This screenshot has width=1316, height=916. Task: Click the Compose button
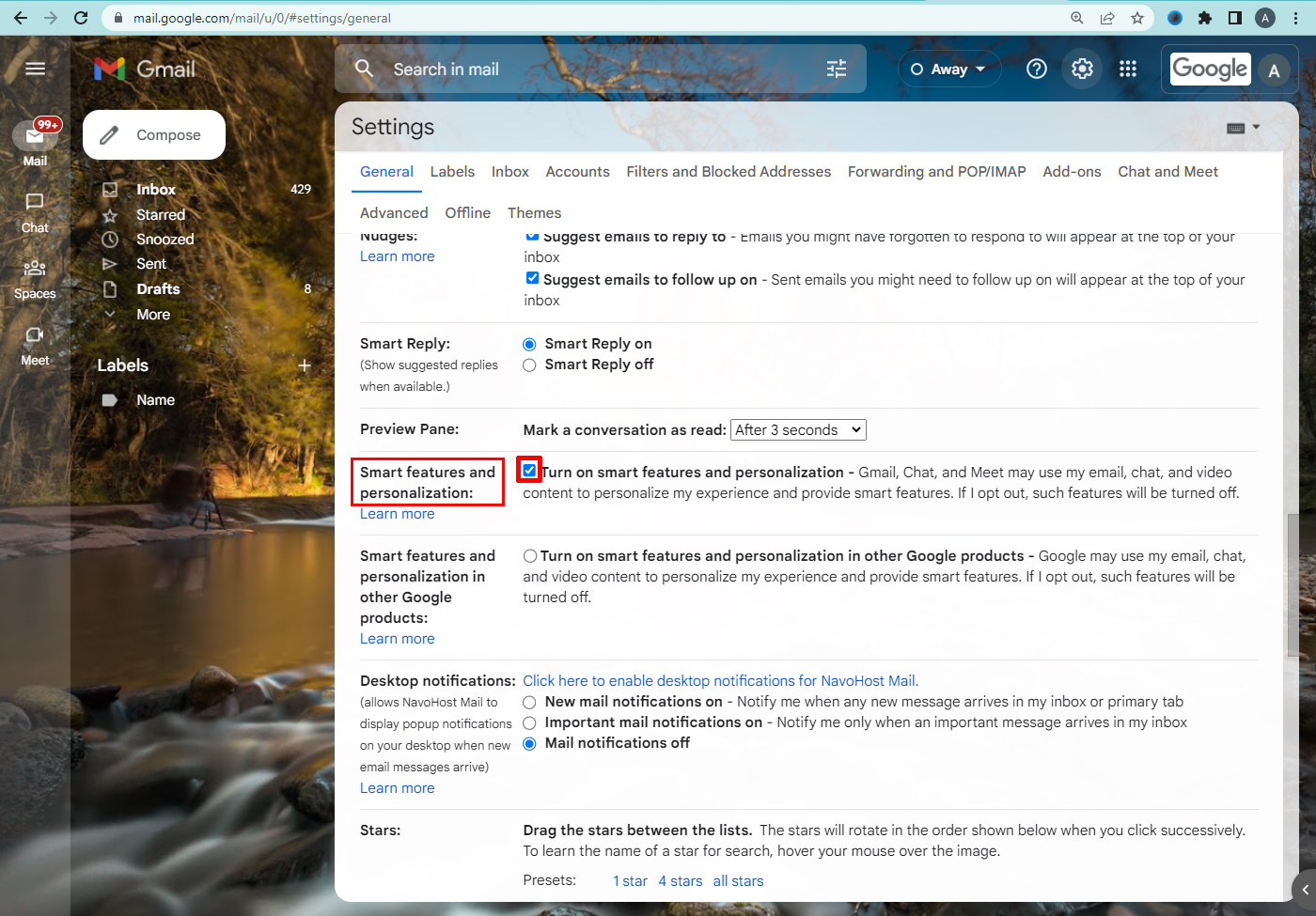pyautogui.click(x=154, y=135)
